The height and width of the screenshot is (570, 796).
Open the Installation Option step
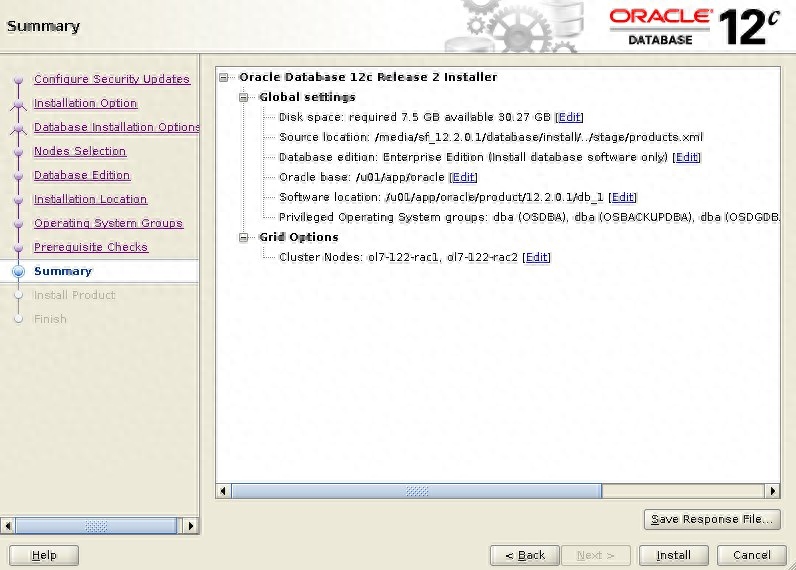click(85, 103)
